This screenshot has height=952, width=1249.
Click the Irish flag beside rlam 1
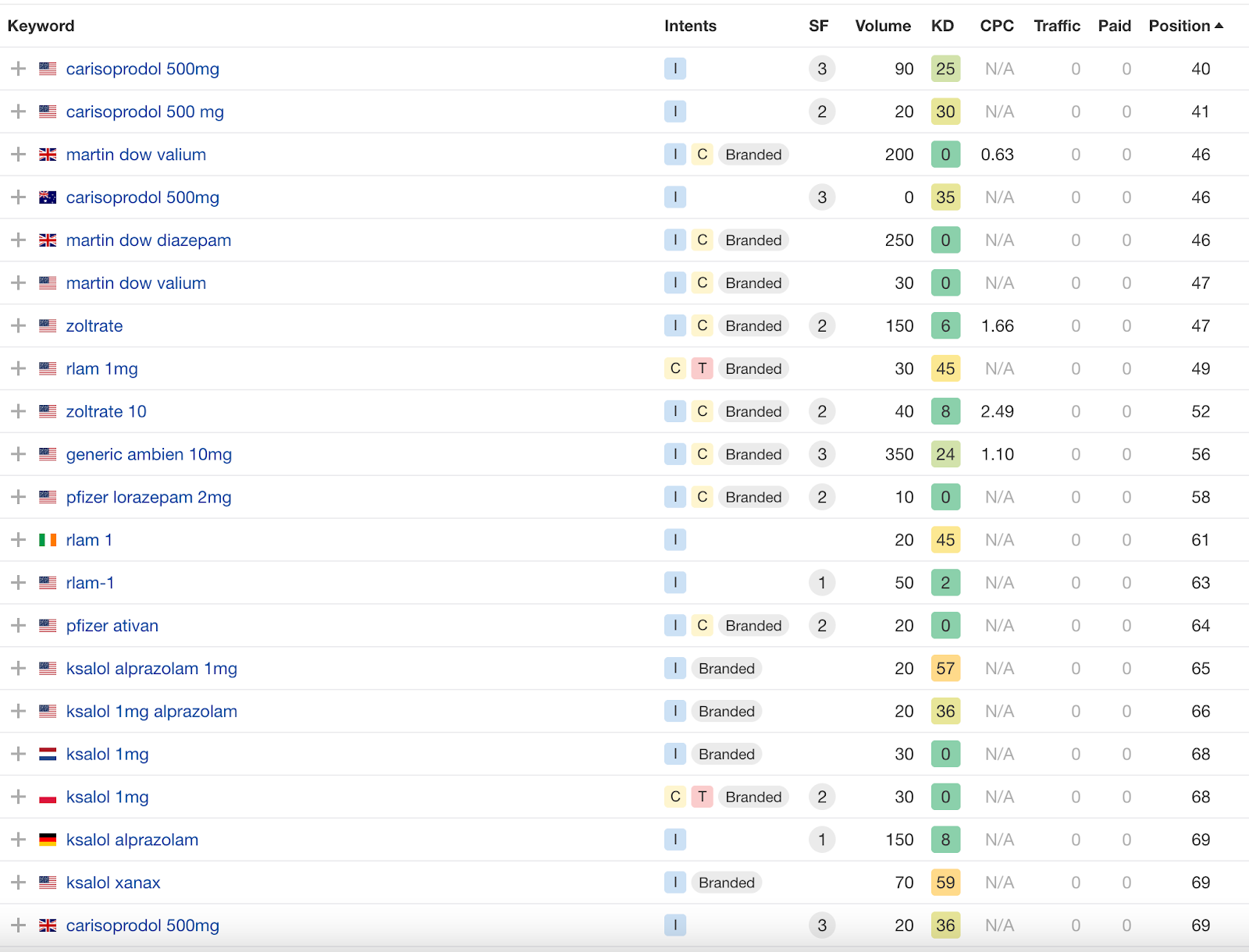click(x=48, y=539)
